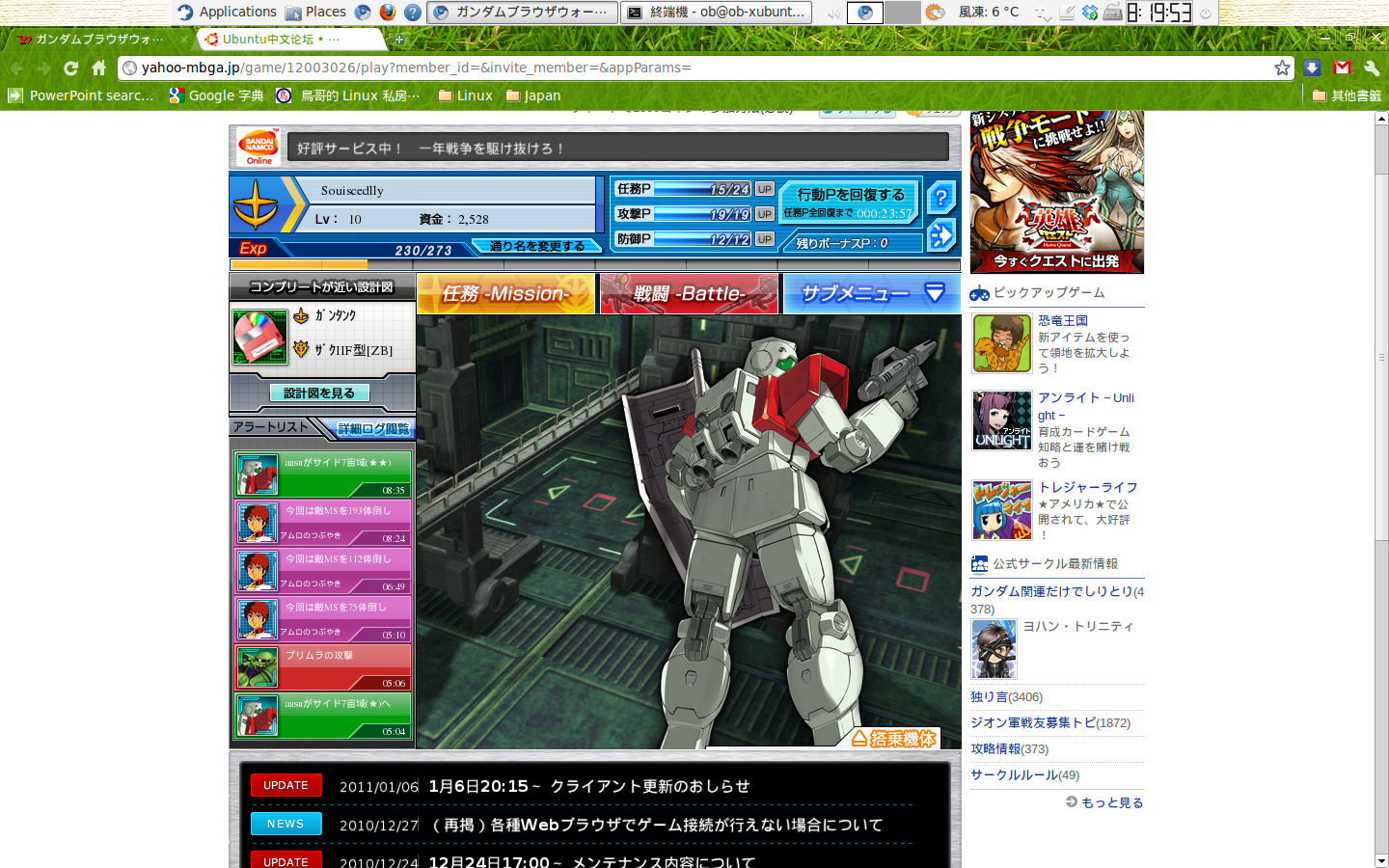Open the 独り言 circle link
Viewport: 1389px width, 868px height.
point(989,696)
